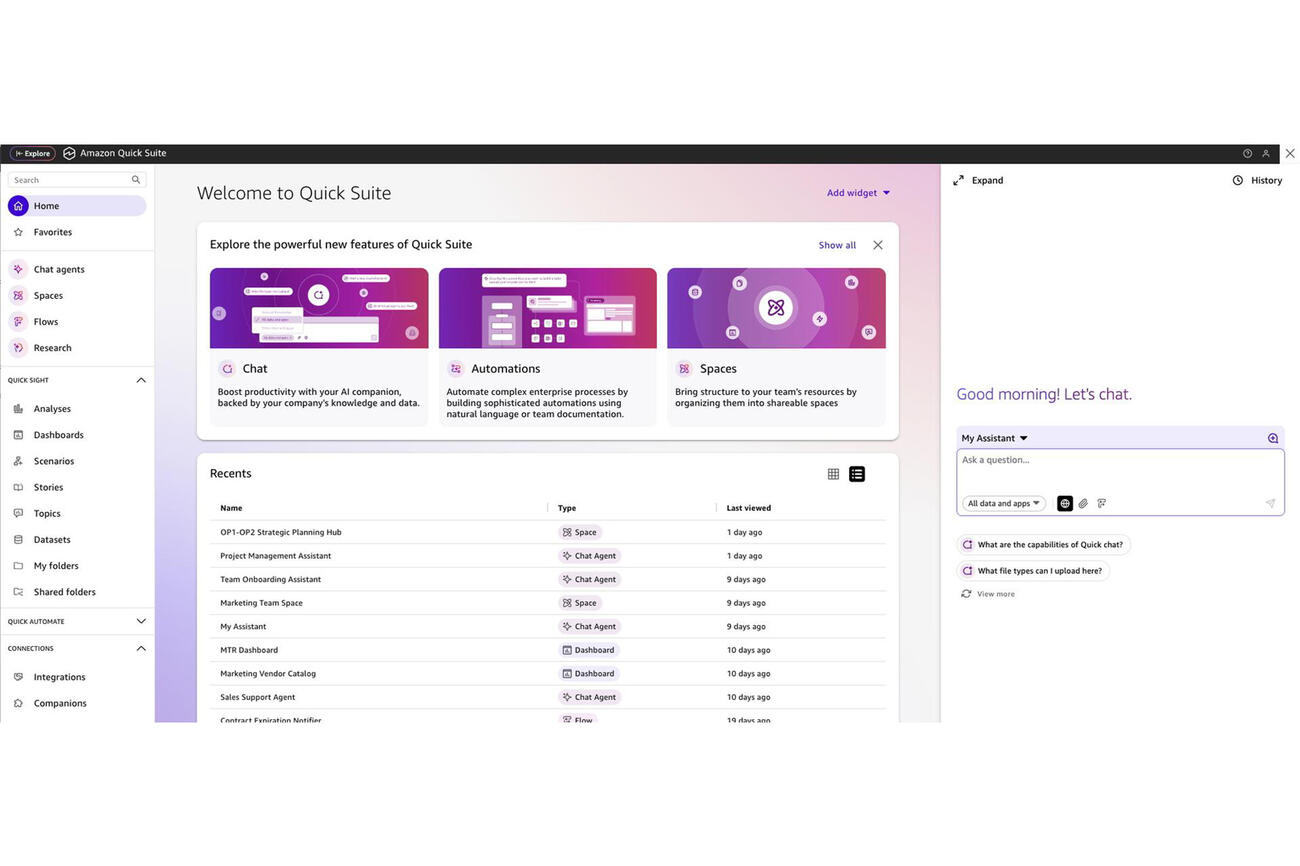Select Dashboards in the sidebar
The image size is (1300, 866).
58,435
